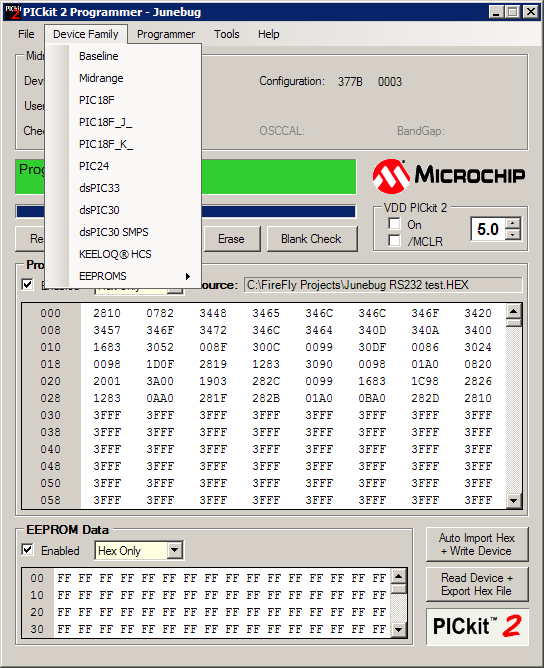544x668 pixels.
Task: Click memory cell 1683 in row 010
Action: [107, 348]
